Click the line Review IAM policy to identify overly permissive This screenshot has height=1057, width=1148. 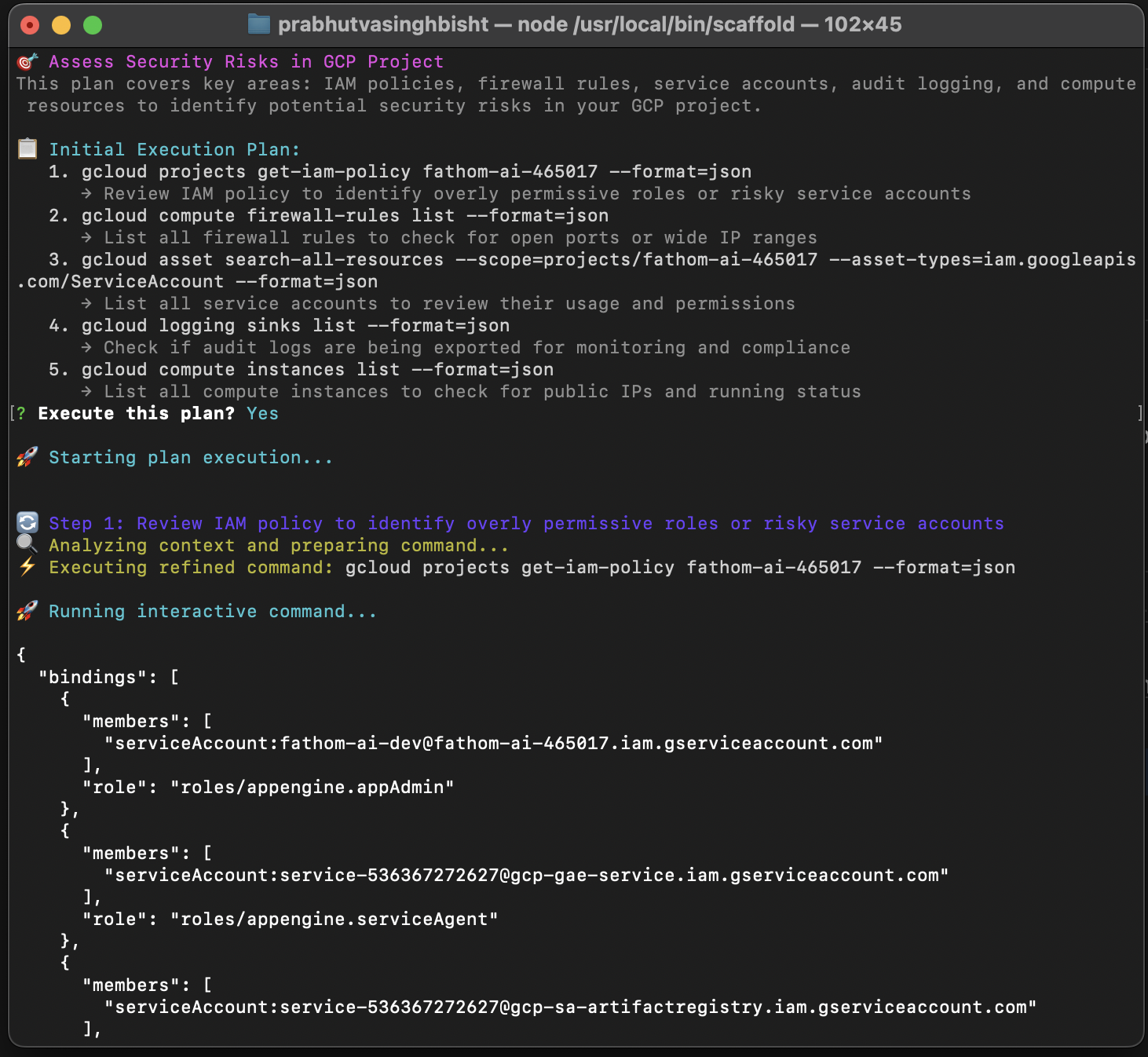526,193
